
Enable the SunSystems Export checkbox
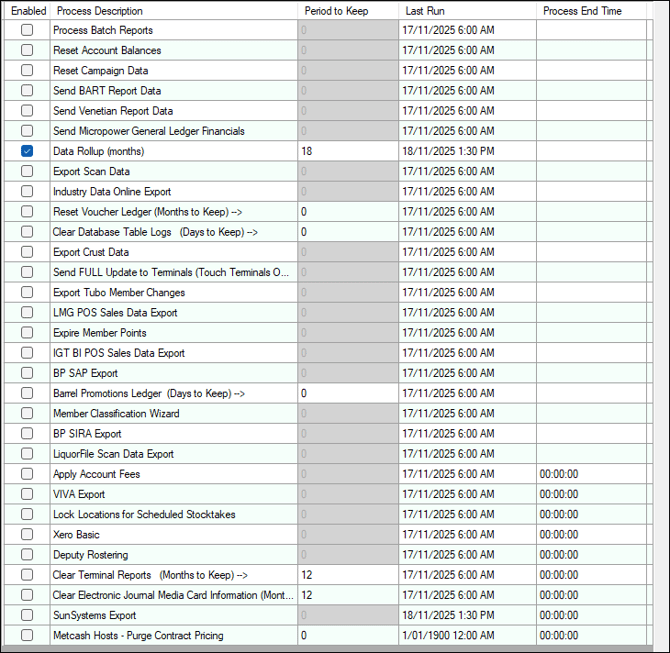[x=27, y=615]
